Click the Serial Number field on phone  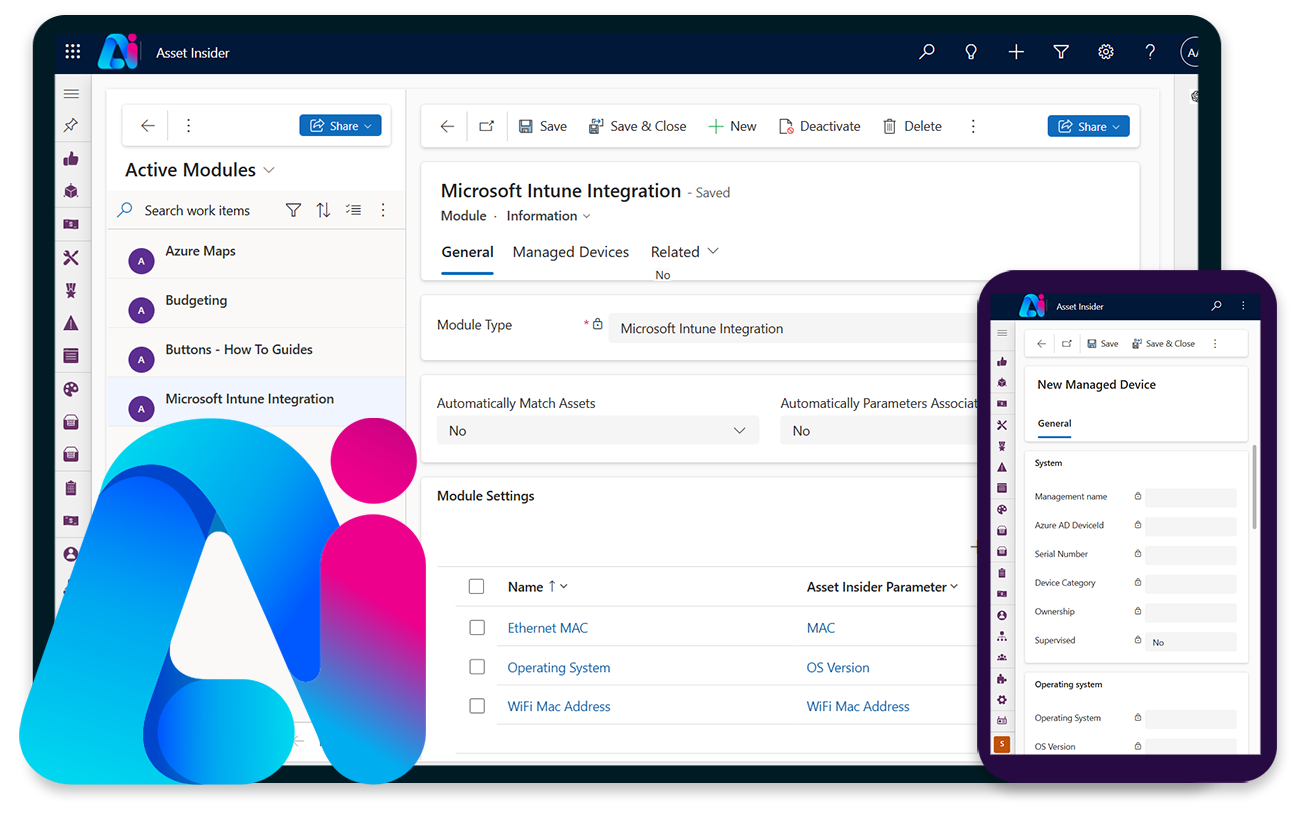tap(1190, 554)
